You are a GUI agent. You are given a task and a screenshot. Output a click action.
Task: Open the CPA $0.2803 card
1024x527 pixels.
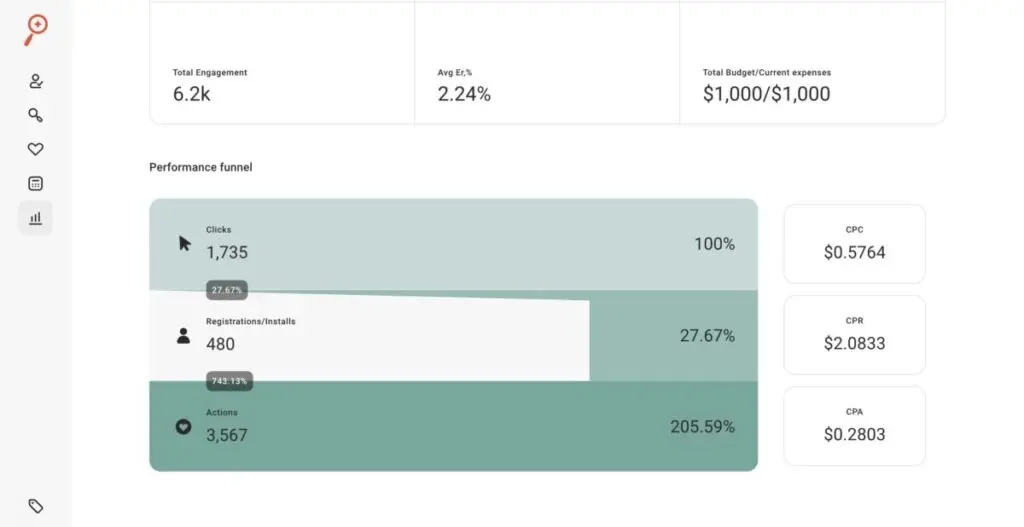pyautogui.click(x=854, y=426)
